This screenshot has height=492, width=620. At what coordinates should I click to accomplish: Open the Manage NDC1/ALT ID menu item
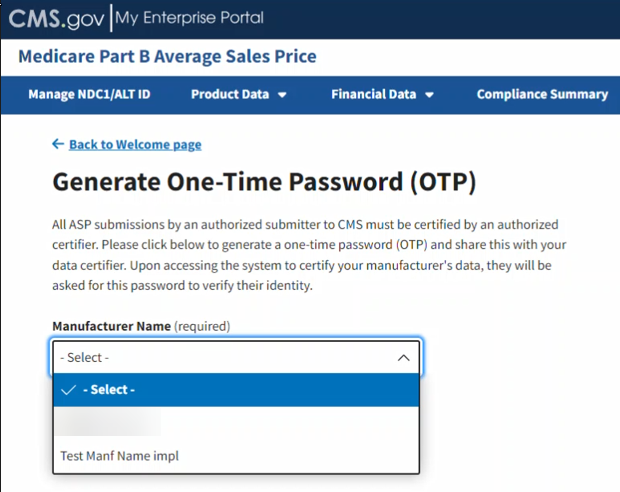click(x=89, y=95)
